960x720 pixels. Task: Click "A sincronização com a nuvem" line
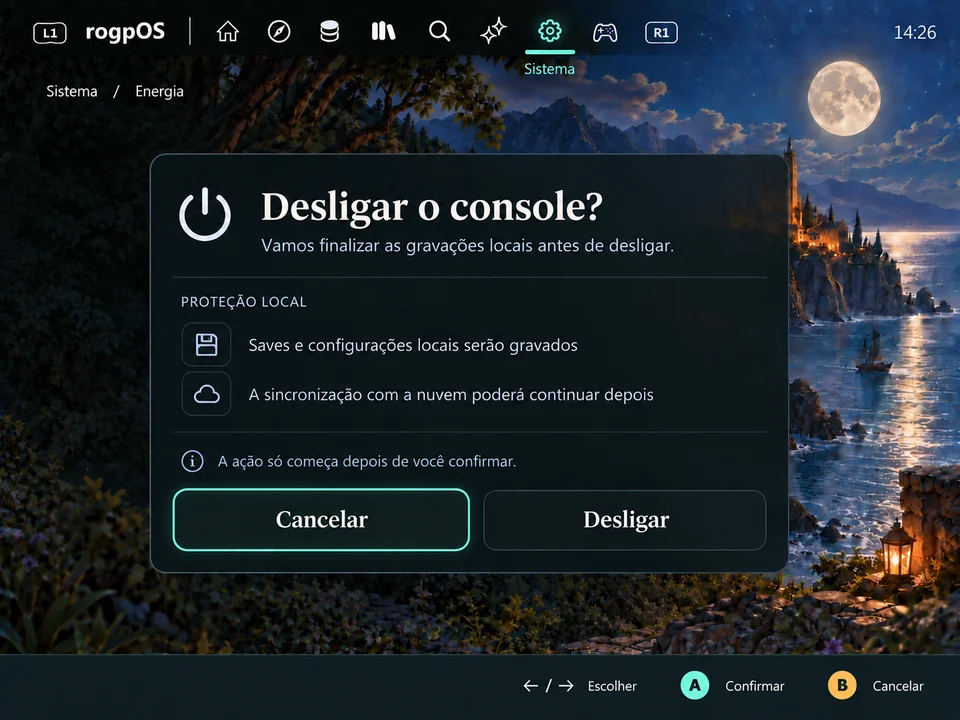451,395
